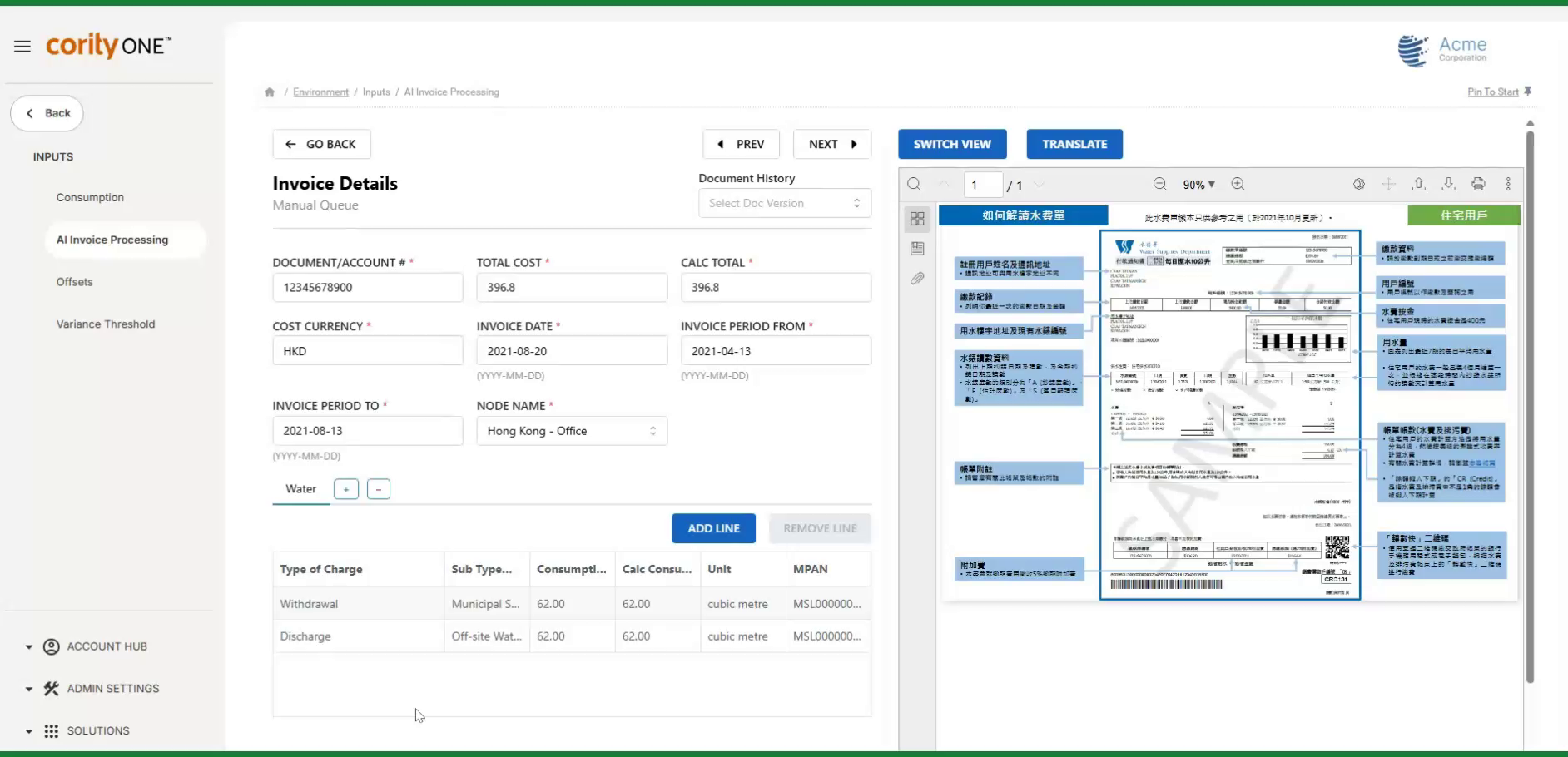This screenshot has width=1568, height=757.
Task: Open the Consumption section
Action: tap(90, 197)
